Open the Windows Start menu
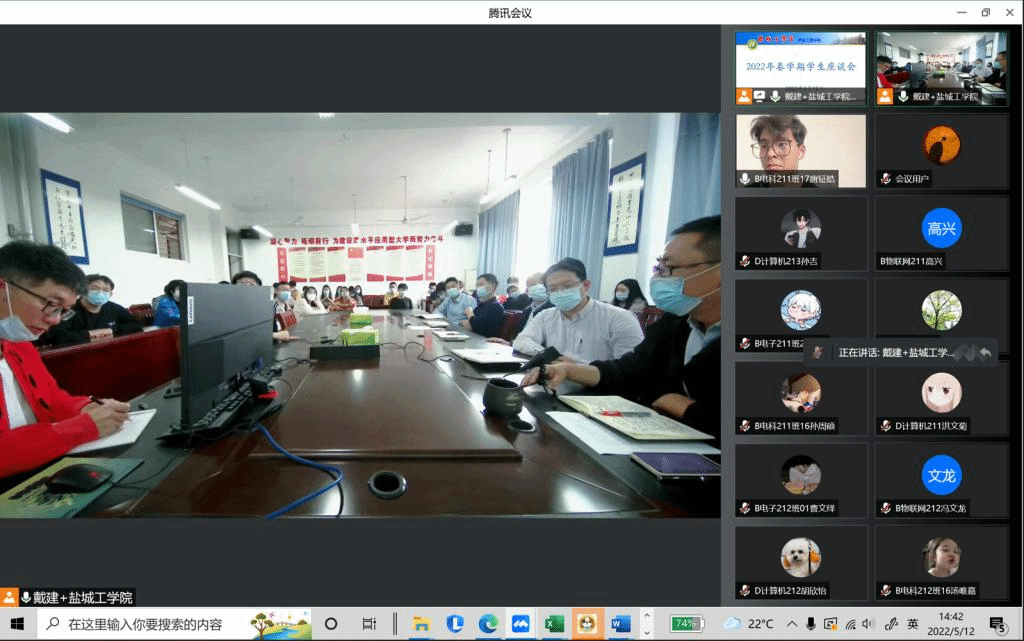 click(17, 624)
